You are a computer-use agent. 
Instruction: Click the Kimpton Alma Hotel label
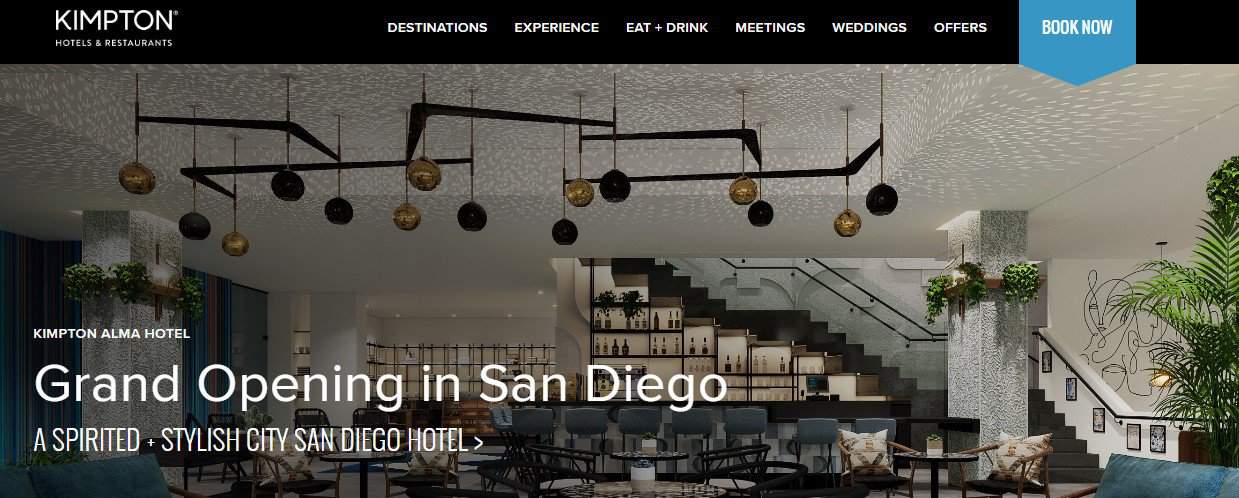tap(112, 334)
